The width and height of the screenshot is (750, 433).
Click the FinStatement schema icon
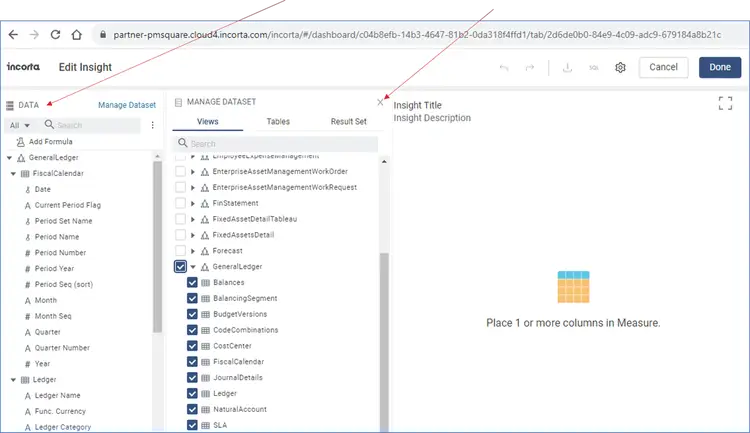(x=205, y=203)
